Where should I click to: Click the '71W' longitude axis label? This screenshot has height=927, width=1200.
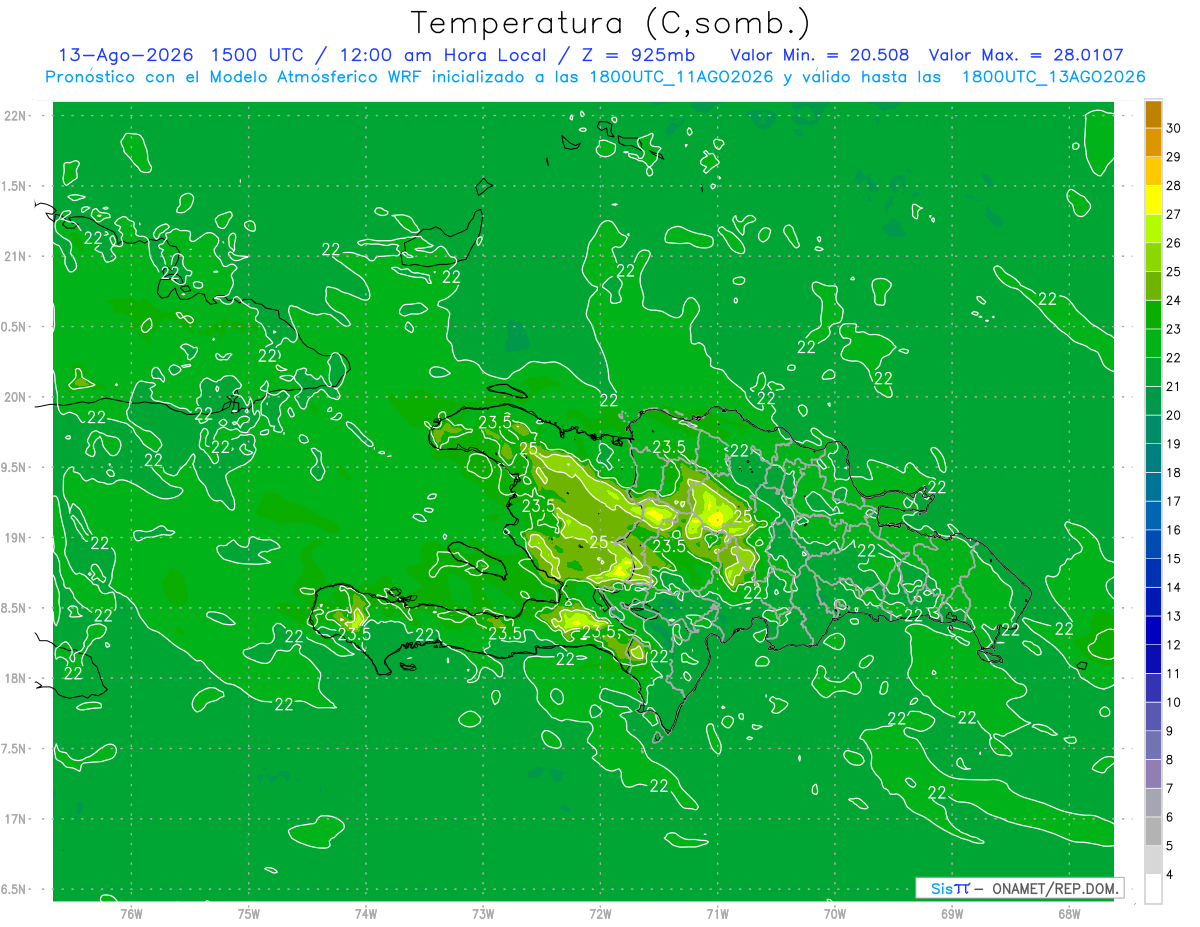click(717, 913)
